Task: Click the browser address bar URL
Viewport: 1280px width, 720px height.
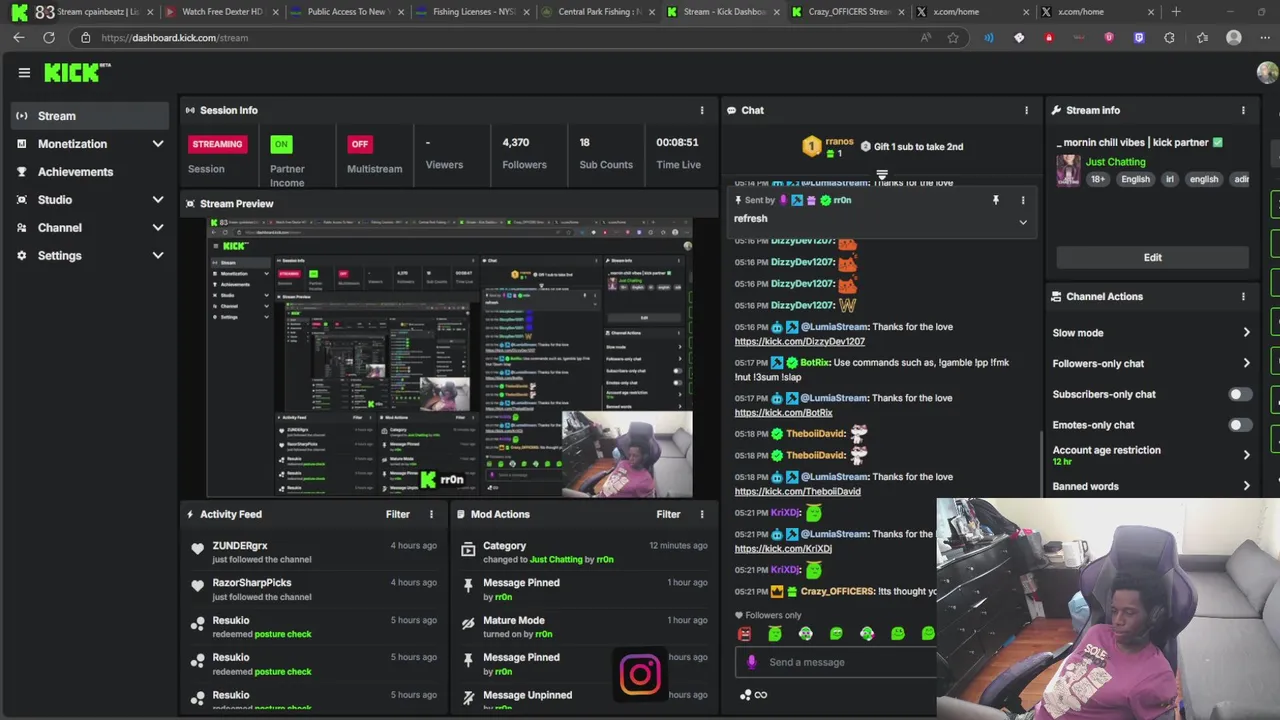Action: coord(175,38)
